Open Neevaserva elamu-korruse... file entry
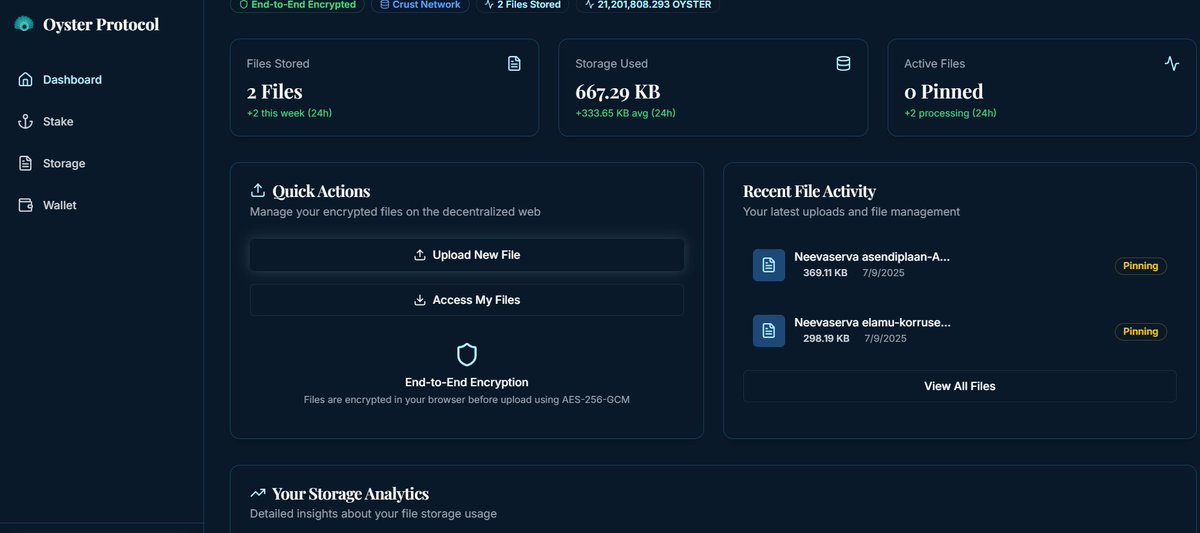 (x=960, y=331)
